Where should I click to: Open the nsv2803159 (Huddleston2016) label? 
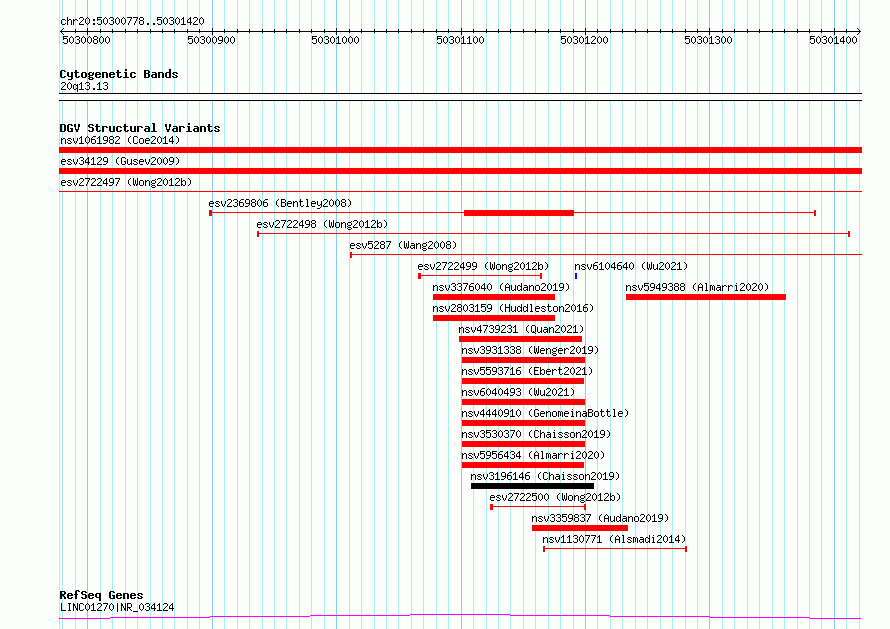pos(513,308)
